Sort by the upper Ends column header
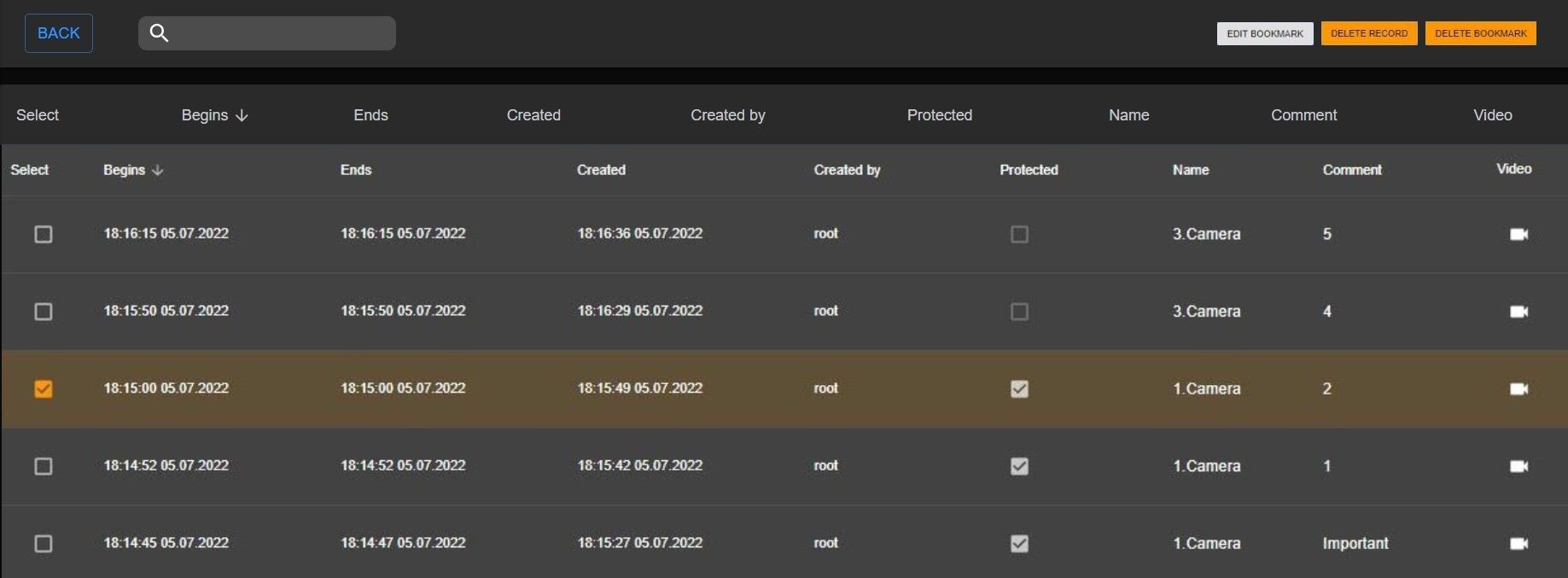Image resolution: width=1568 pixels, height=578 pixels. click(370, 115)
